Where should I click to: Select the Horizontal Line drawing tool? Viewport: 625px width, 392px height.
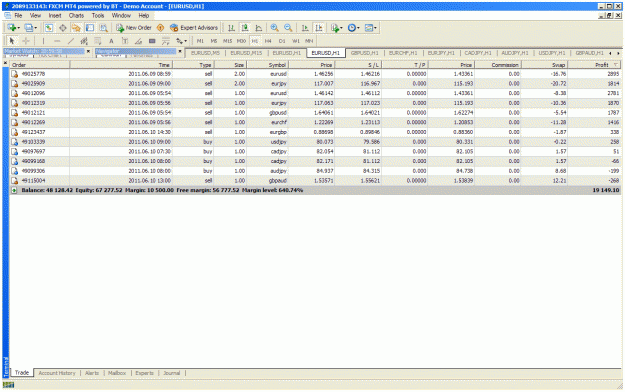(x=57, y=41)
